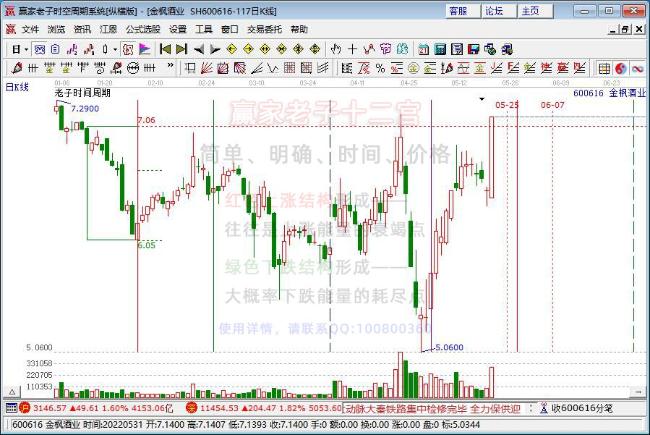The image size is (650, 435).
Task: Click the 客服 button
Action: coord(458,11)
